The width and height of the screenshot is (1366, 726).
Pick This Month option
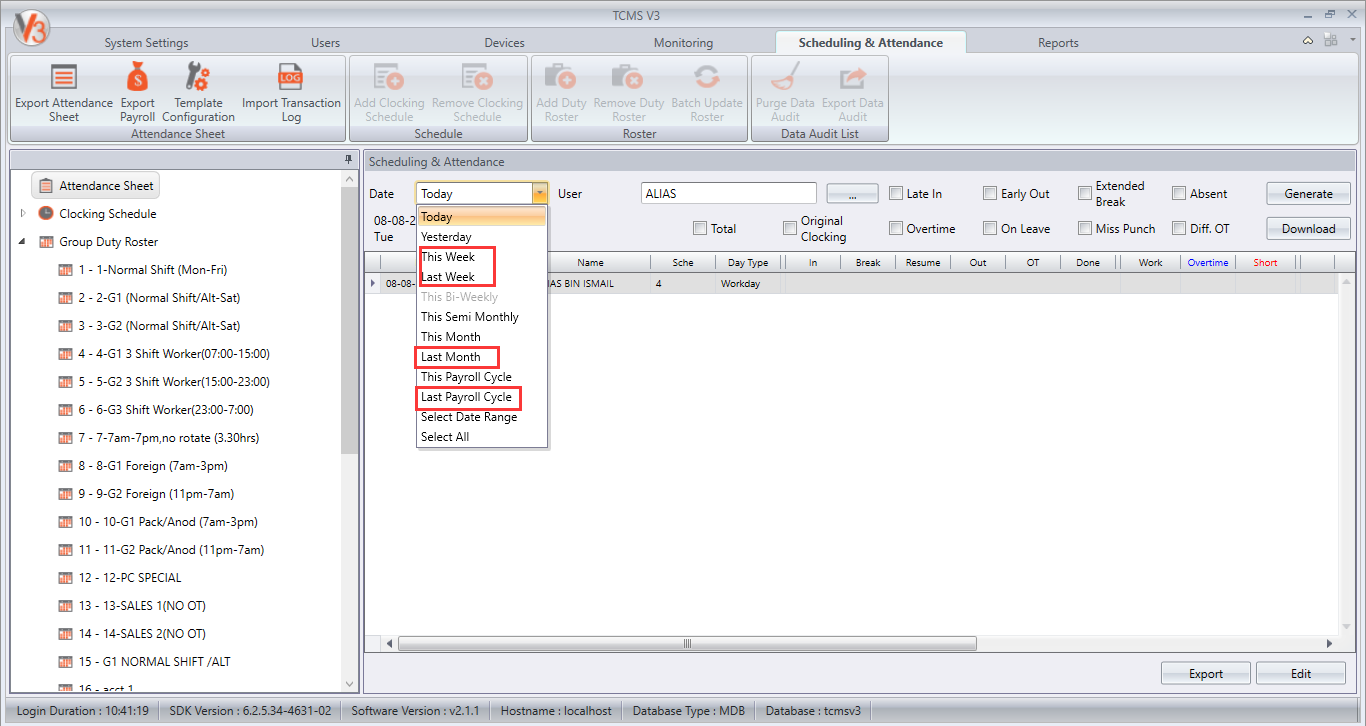[x=482, y=337]
